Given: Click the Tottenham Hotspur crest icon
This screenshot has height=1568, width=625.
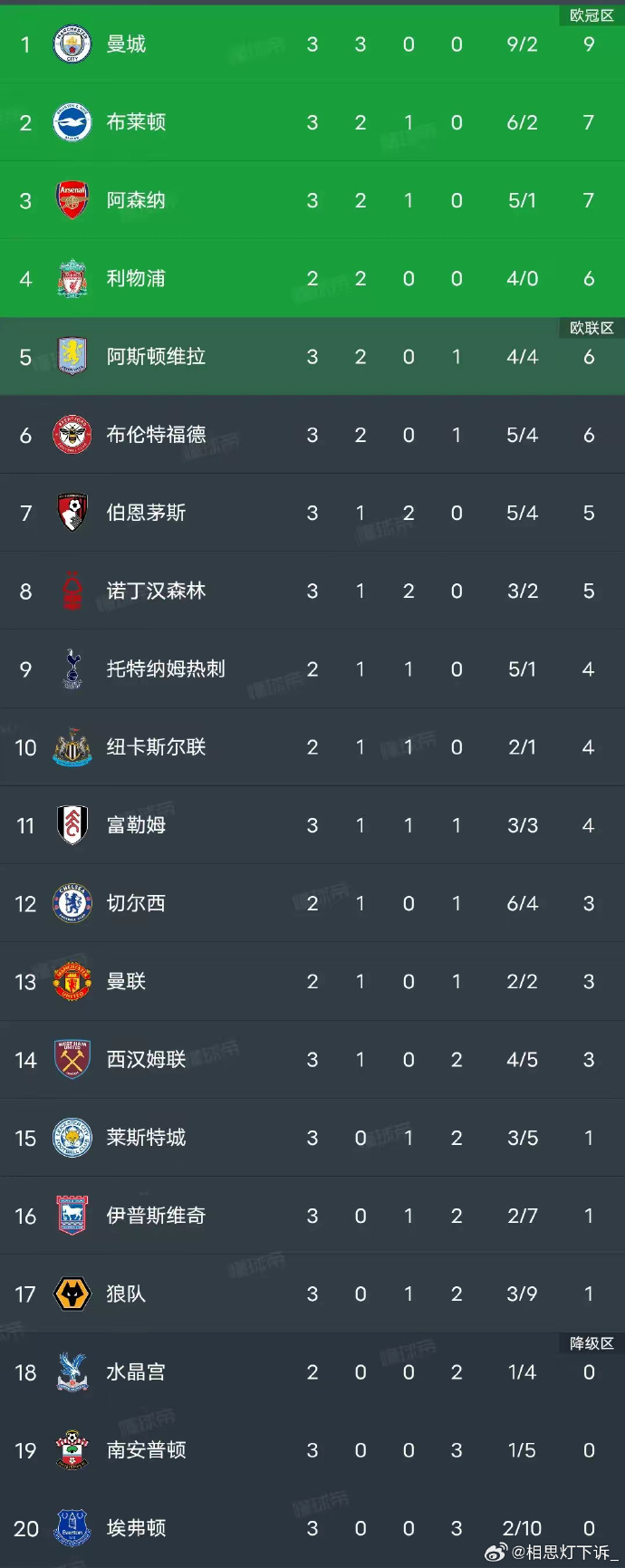Looking at the screenshot, I should [x=72, y=669].
